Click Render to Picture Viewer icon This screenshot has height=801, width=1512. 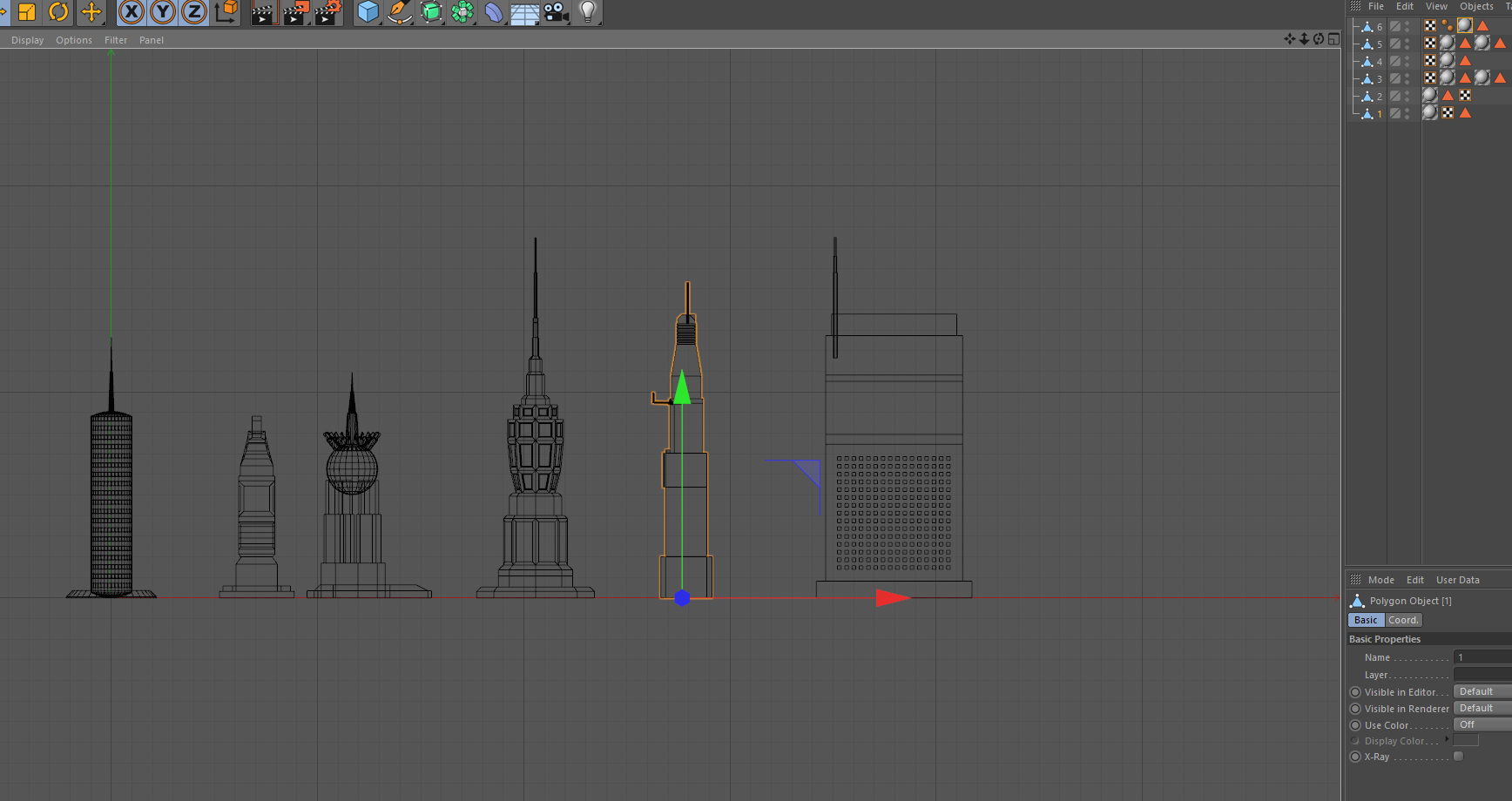[296, 12]
